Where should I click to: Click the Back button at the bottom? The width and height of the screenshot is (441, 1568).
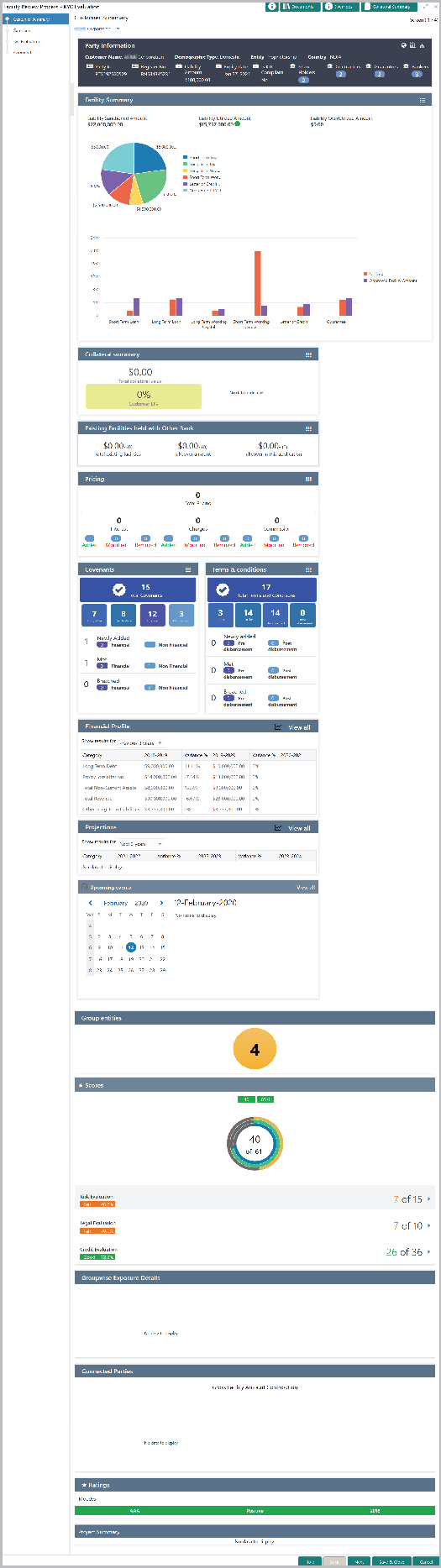click(x=334, y=1561)
